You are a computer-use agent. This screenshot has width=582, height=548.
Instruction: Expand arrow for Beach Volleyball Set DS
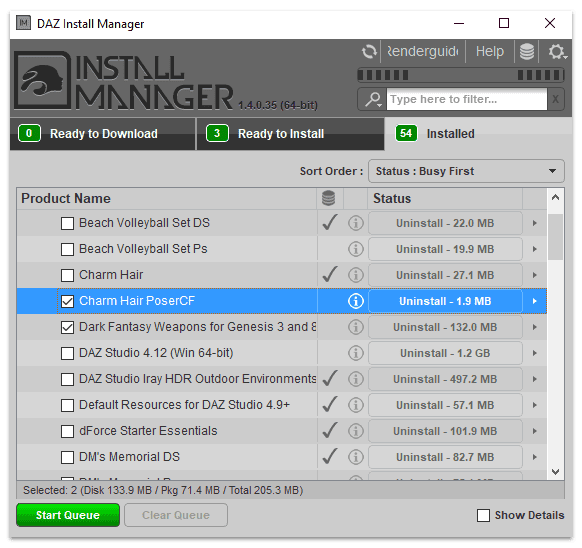[x=534, y=223]
